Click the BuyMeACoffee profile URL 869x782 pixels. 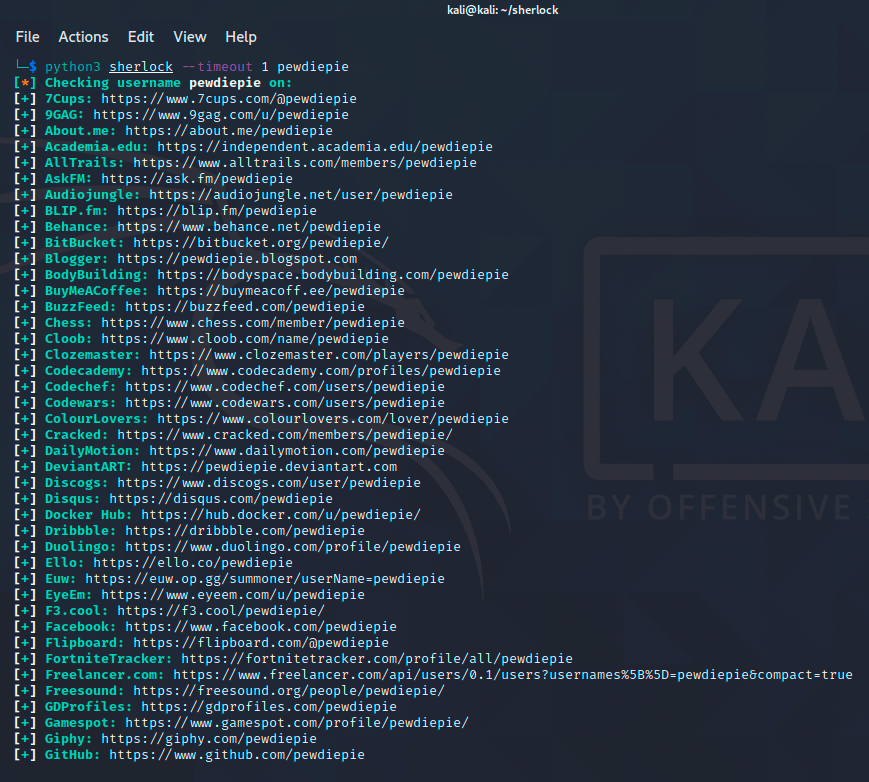[280, 291]
